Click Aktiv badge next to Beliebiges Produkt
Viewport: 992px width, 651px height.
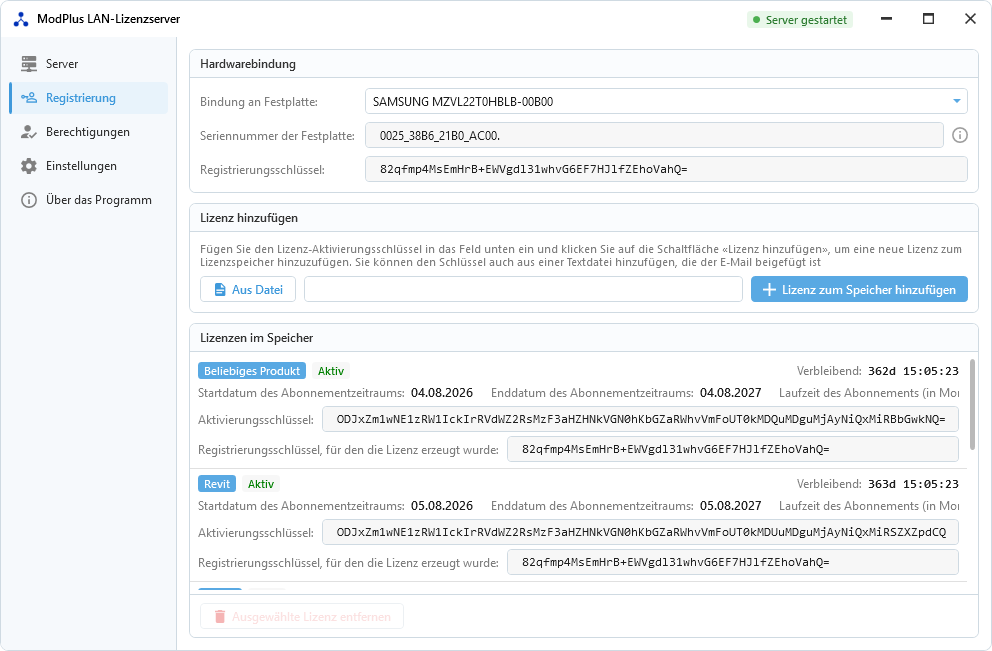point(331,371)
